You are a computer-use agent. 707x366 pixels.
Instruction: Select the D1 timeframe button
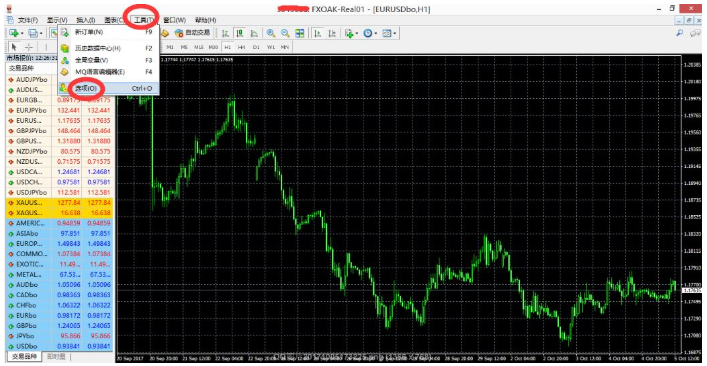pos(256,47)
